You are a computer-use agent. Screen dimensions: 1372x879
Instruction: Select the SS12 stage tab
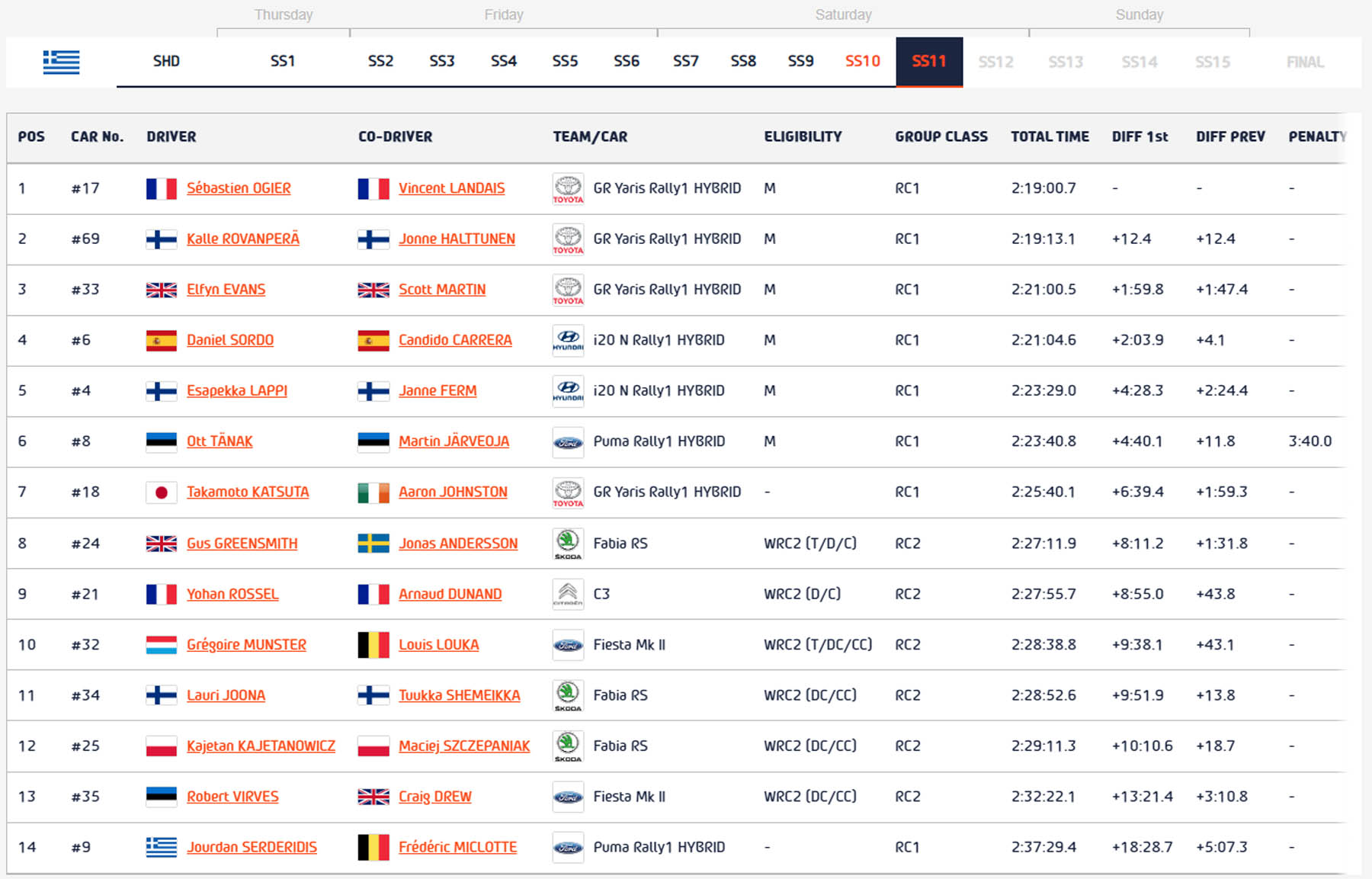[x=995, y=62]
